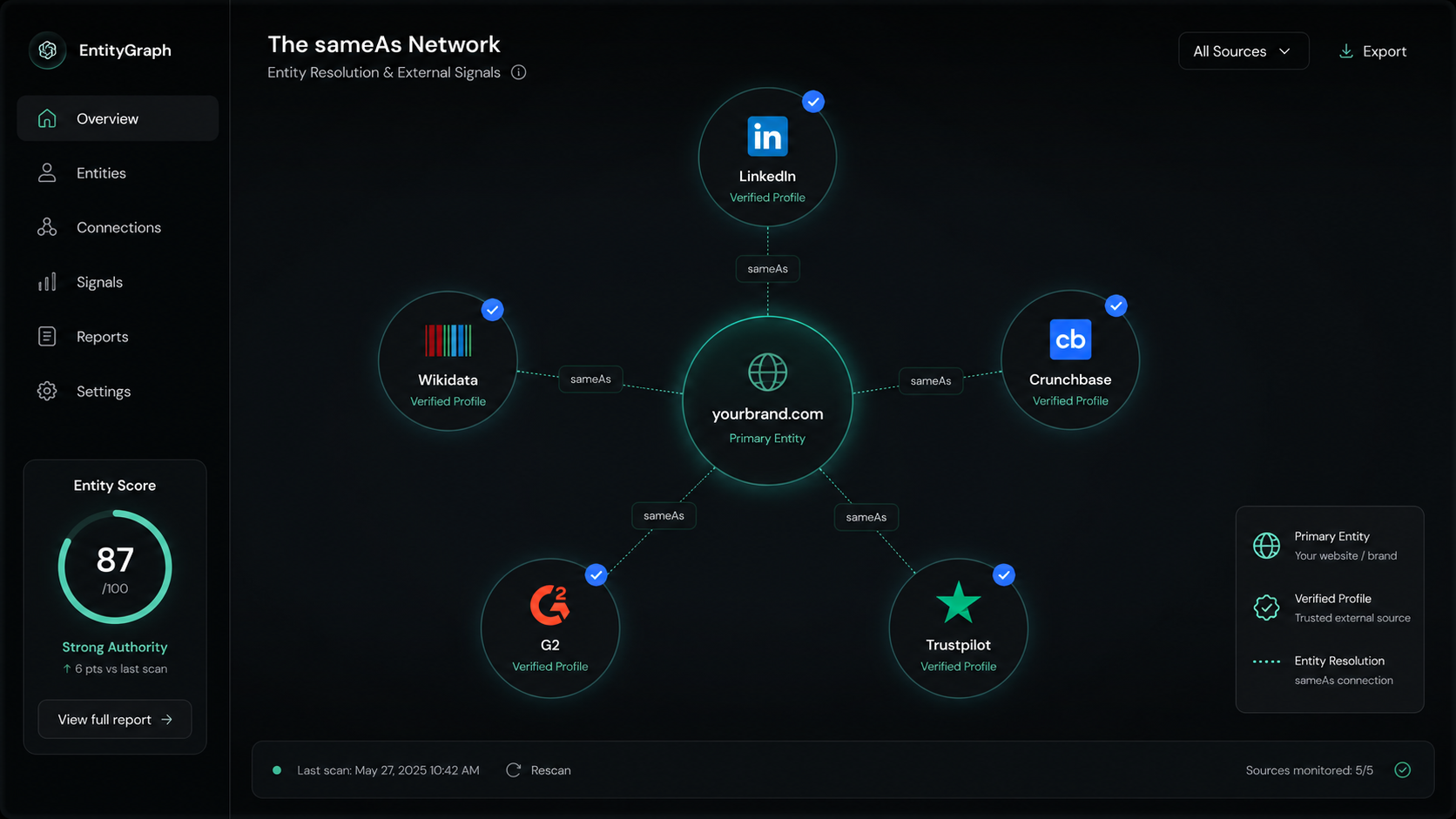1456x819 pixels.
Task: Click the Crunchbase cb logo
Action: pos(1070,339)
